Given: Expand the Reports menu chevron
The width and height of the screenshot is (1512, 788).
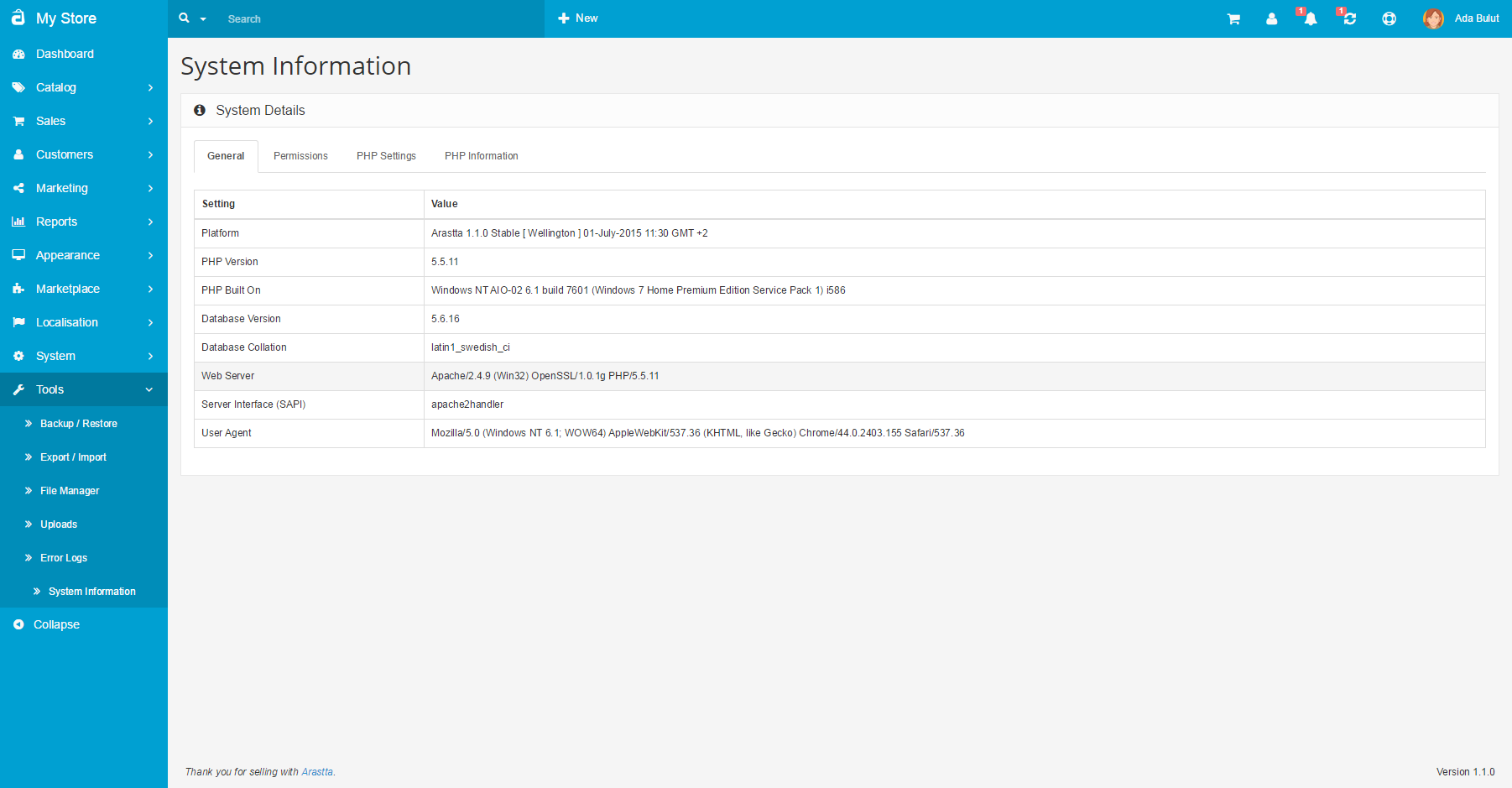Looking at the screenshot, I should 150,222.
